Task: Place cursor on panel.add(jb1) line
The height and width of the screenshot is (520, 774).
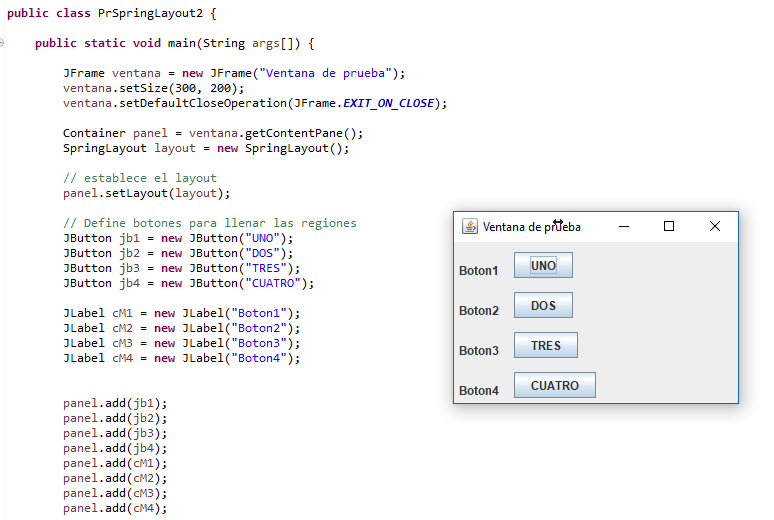Action: (114, 403)
